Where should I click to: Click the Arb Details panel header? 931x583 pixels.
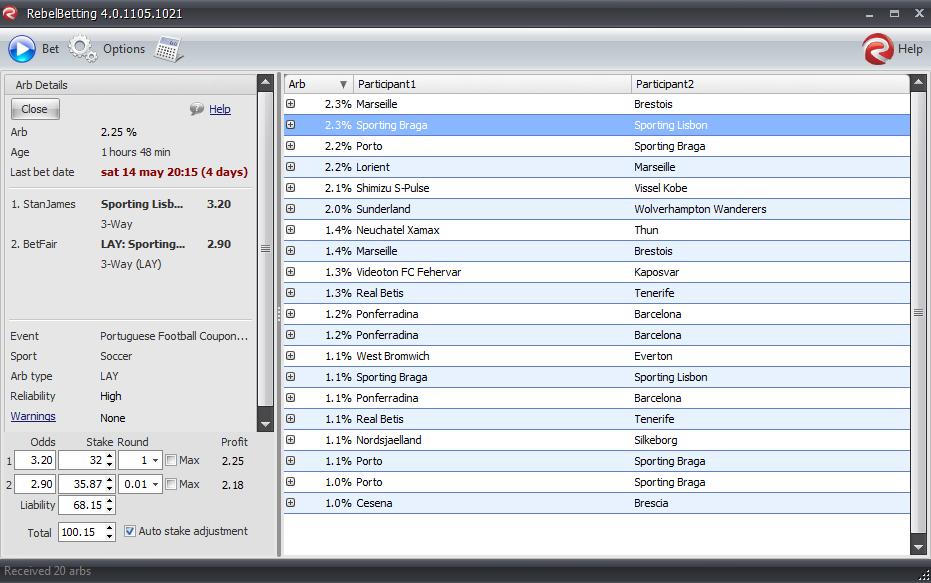coord(131,85)
